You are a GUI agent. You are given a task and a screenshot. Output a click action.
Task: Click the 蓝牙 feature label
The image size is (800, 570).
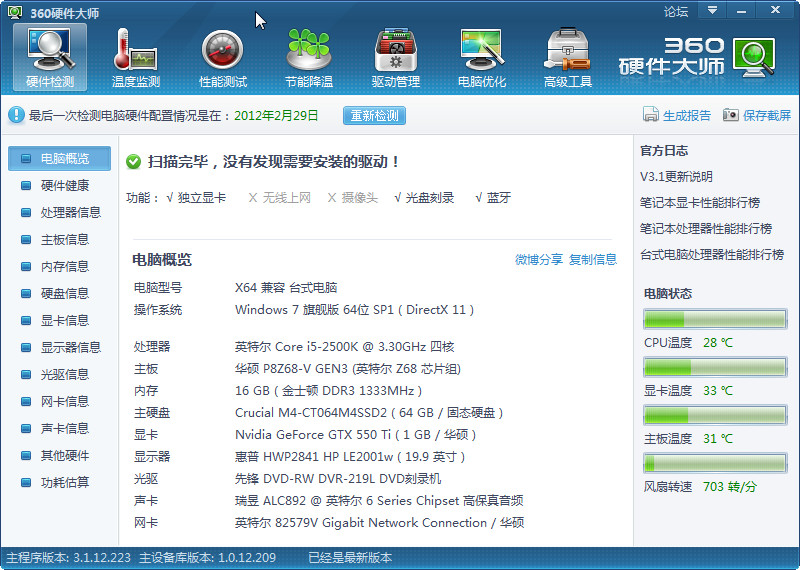[x=498, y=198]
